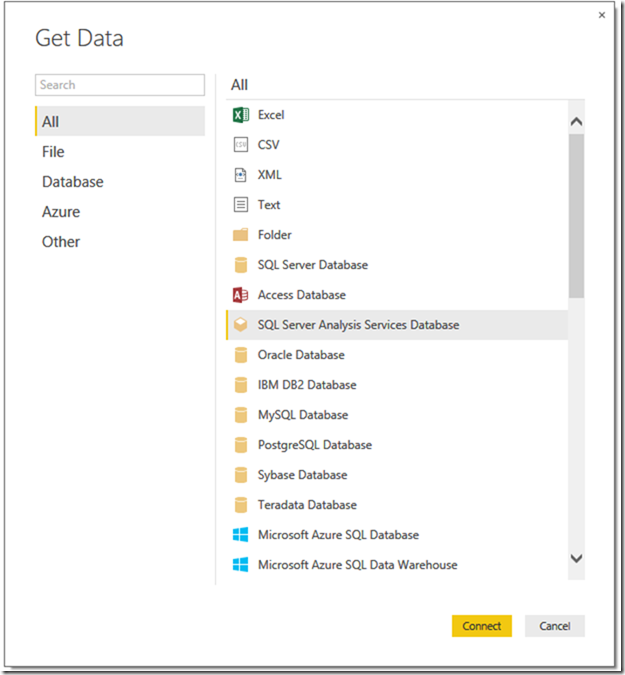Click the Sybase Database cylinder icon

coord(241,475)
